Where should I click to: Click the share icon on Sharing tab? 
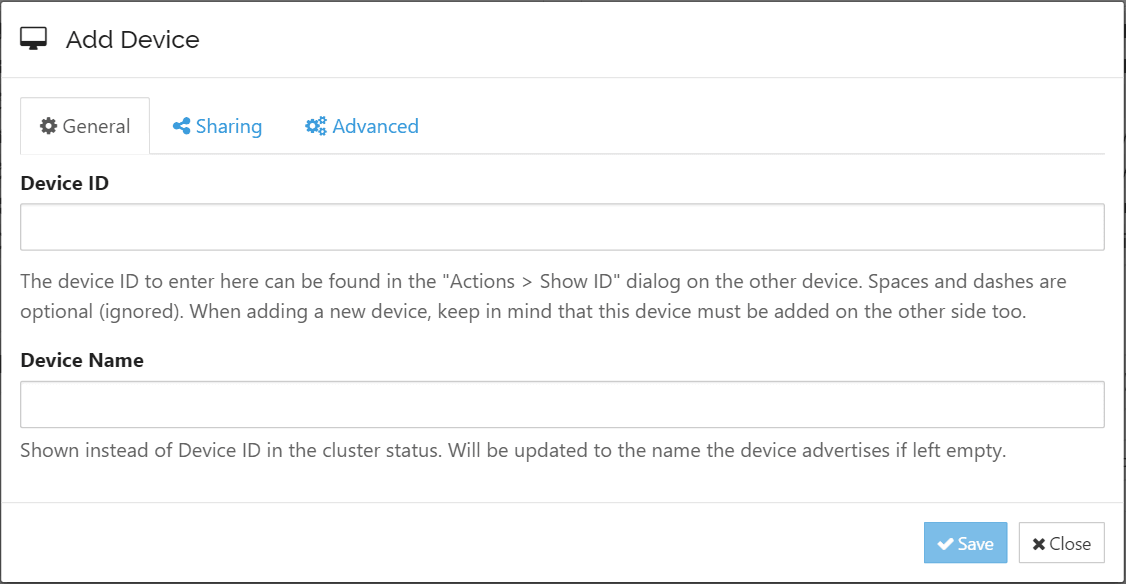(x=181, y=126)
